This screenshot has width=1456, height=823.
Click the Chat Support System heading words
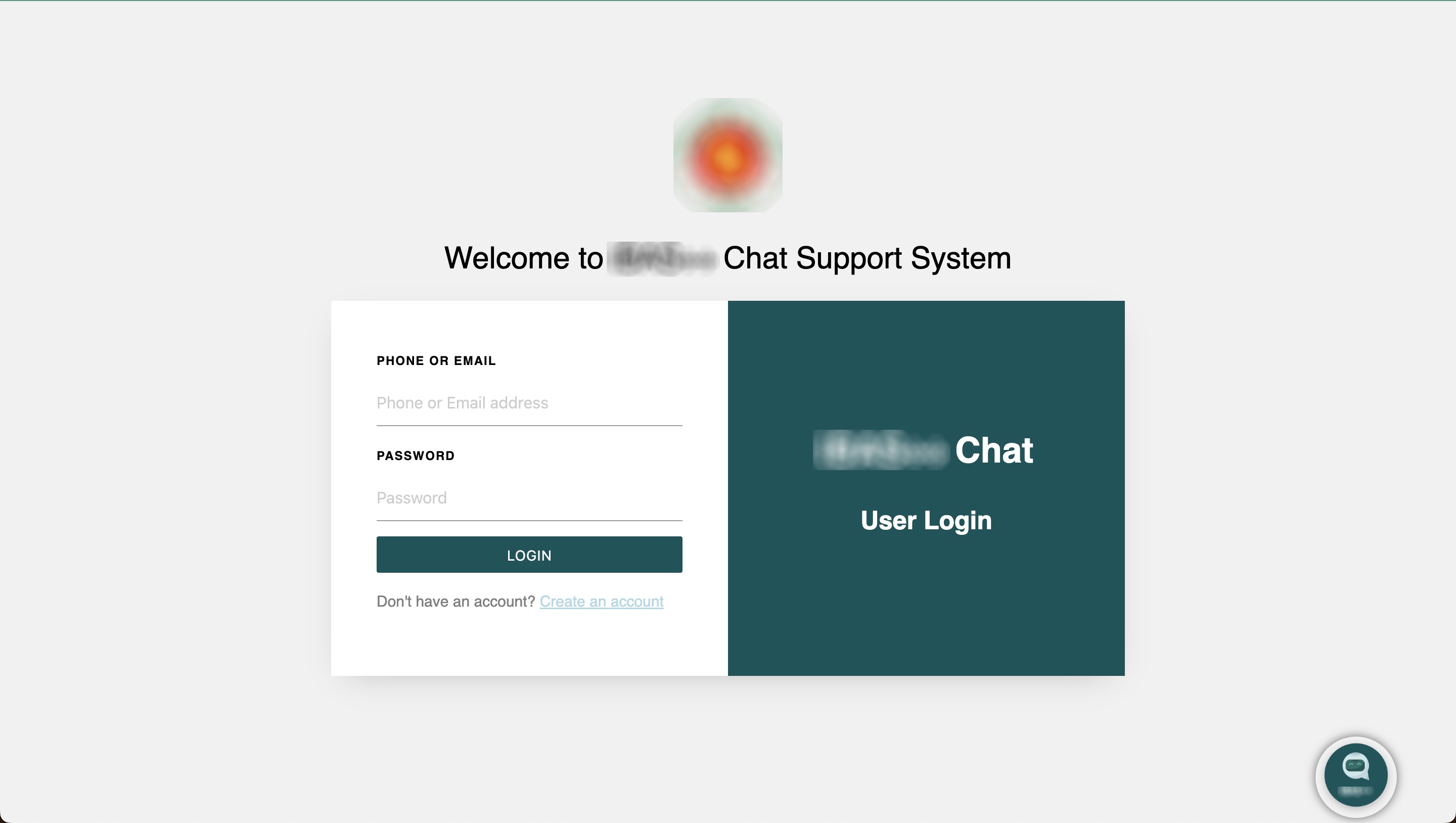tap(867, 258)
